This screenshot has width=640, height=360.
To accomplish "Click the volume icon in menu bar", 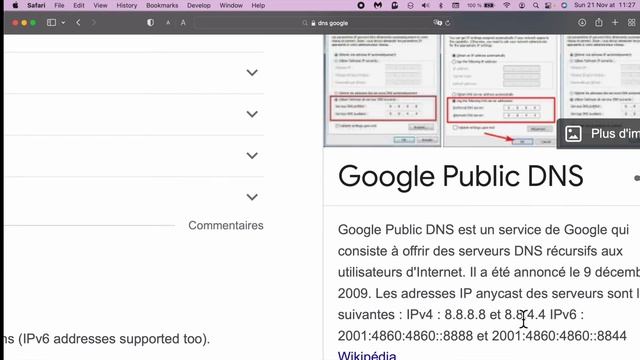I will tap(425, 5).
